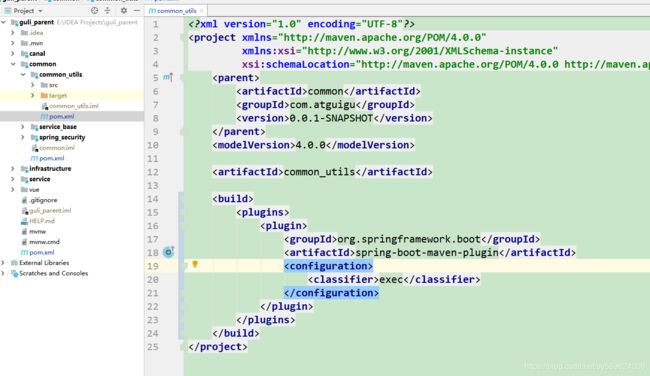Screen dimensions: 650x376
Task: Click the yellow light bulb on line 19
Action: click(x=195, y=264)
